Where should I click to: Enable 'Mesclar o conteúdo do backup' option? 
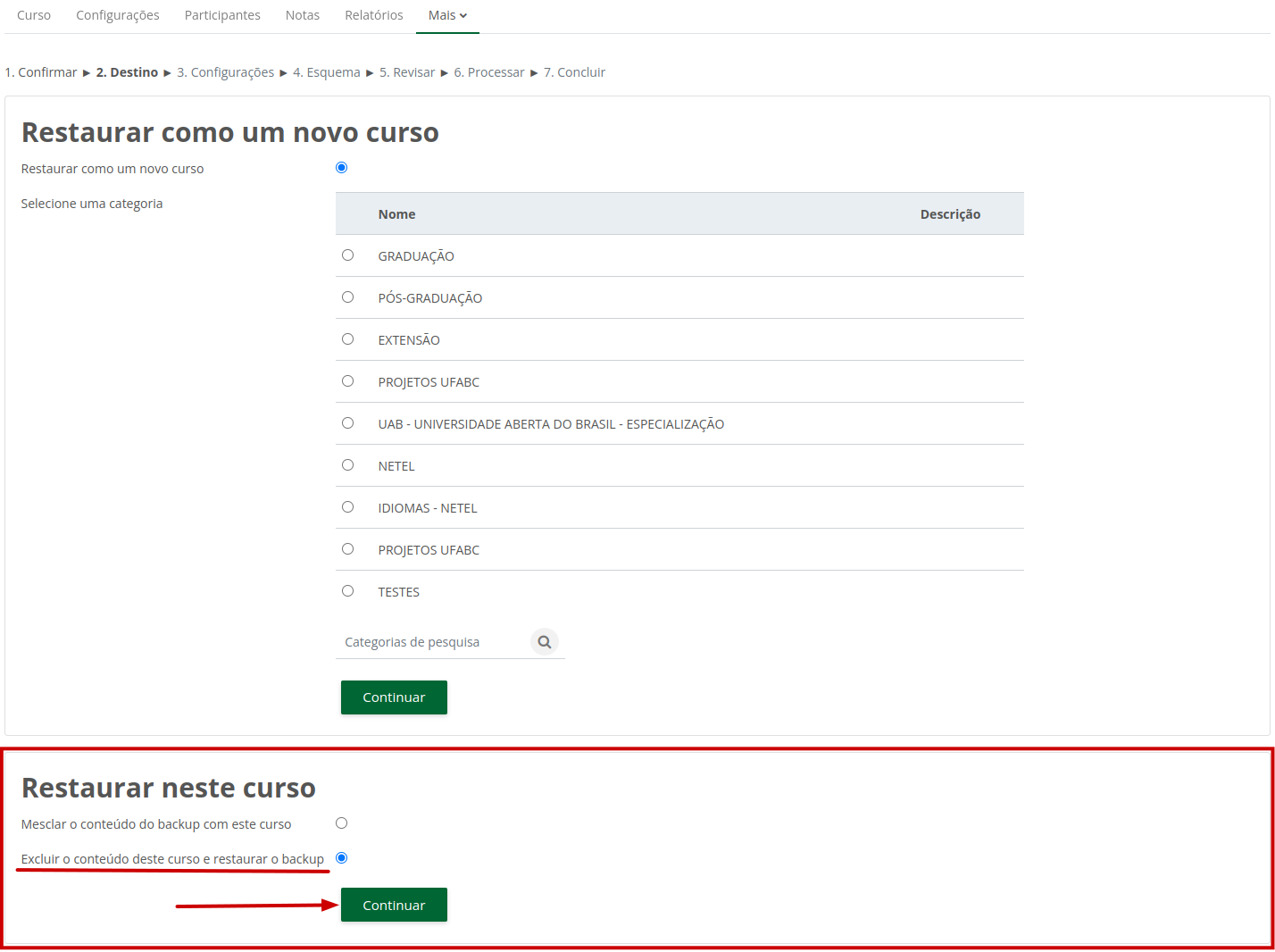tap(341, 823)
